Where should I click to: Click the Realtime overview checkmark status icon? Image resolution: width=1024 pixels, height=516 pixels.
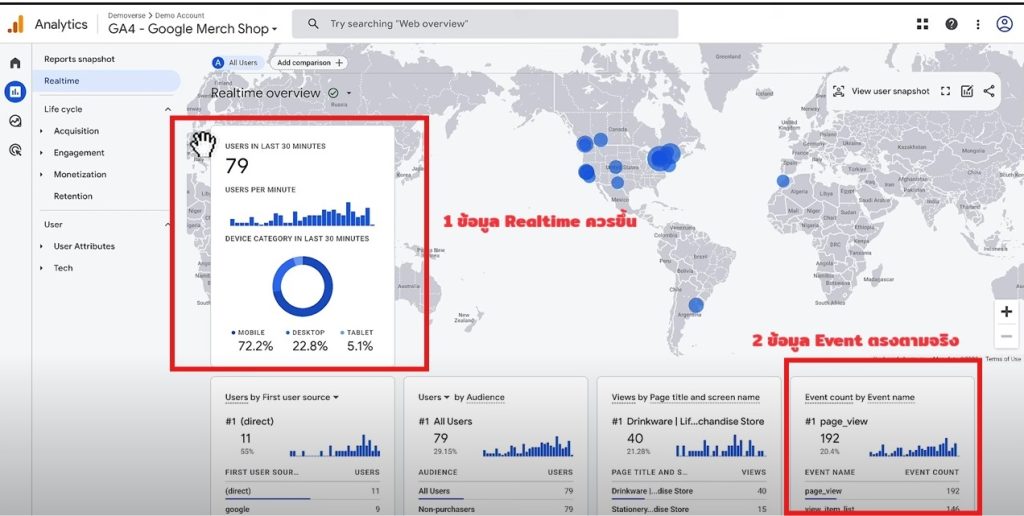tap(333, 93)
